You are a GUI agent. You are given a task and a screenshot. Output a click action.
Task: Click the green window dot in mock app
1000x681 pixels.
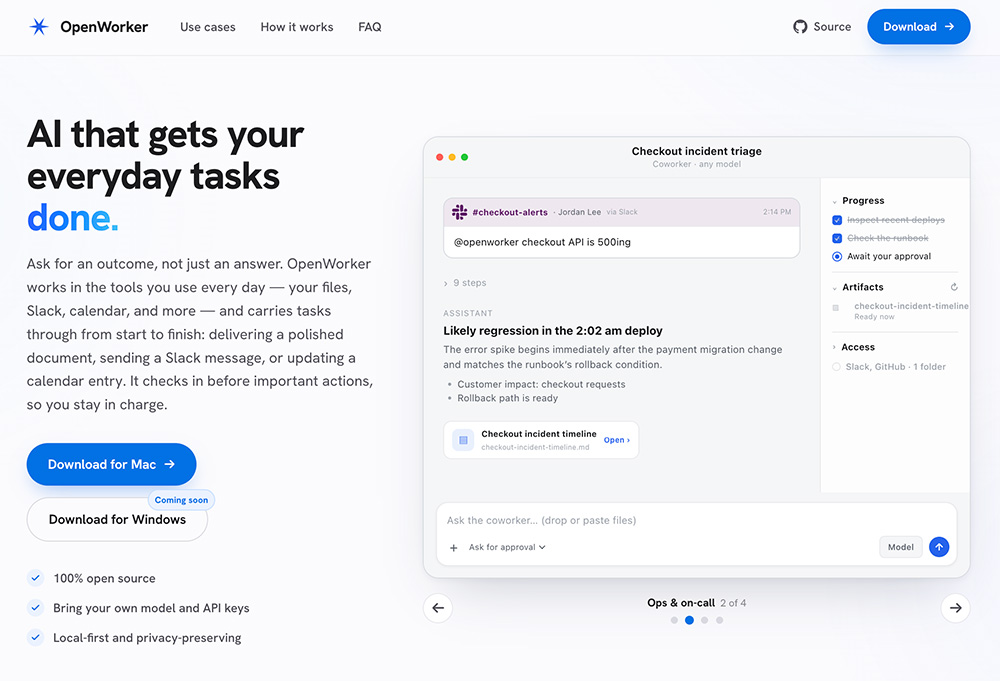click(464, 157)
